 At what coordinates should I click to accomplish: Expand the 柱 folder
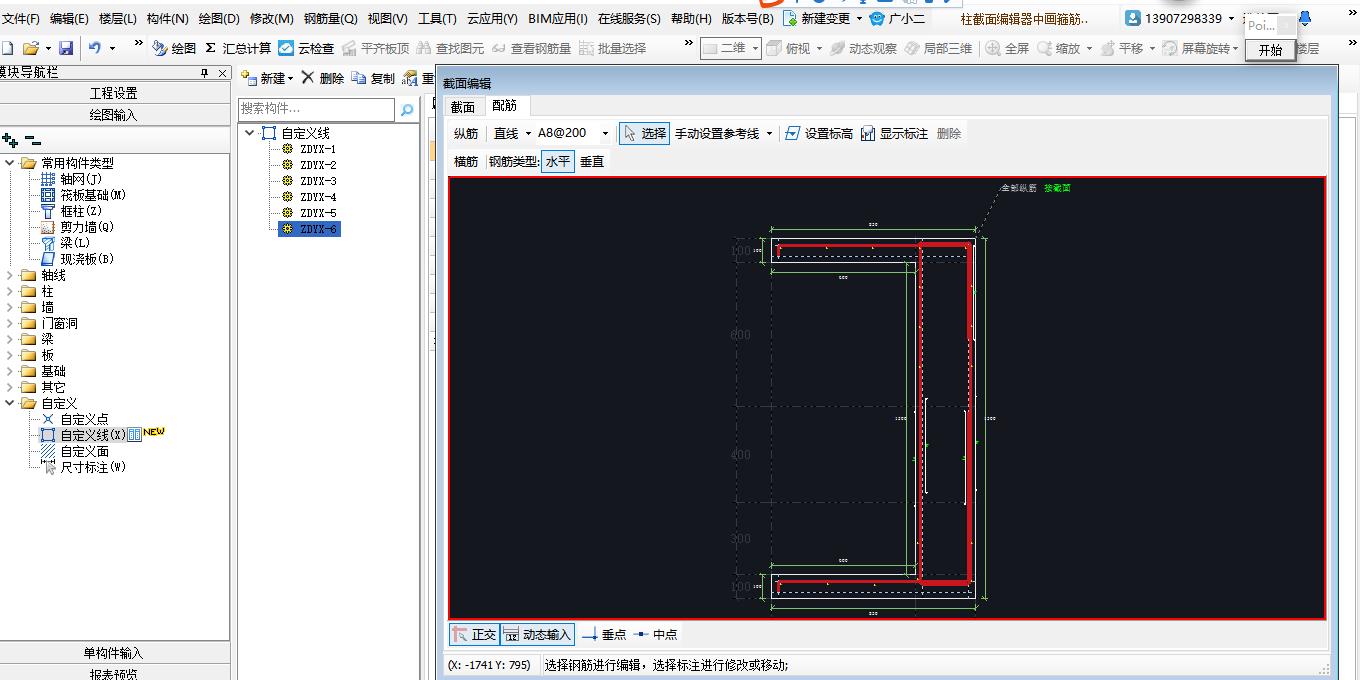[x=11, y=291]
